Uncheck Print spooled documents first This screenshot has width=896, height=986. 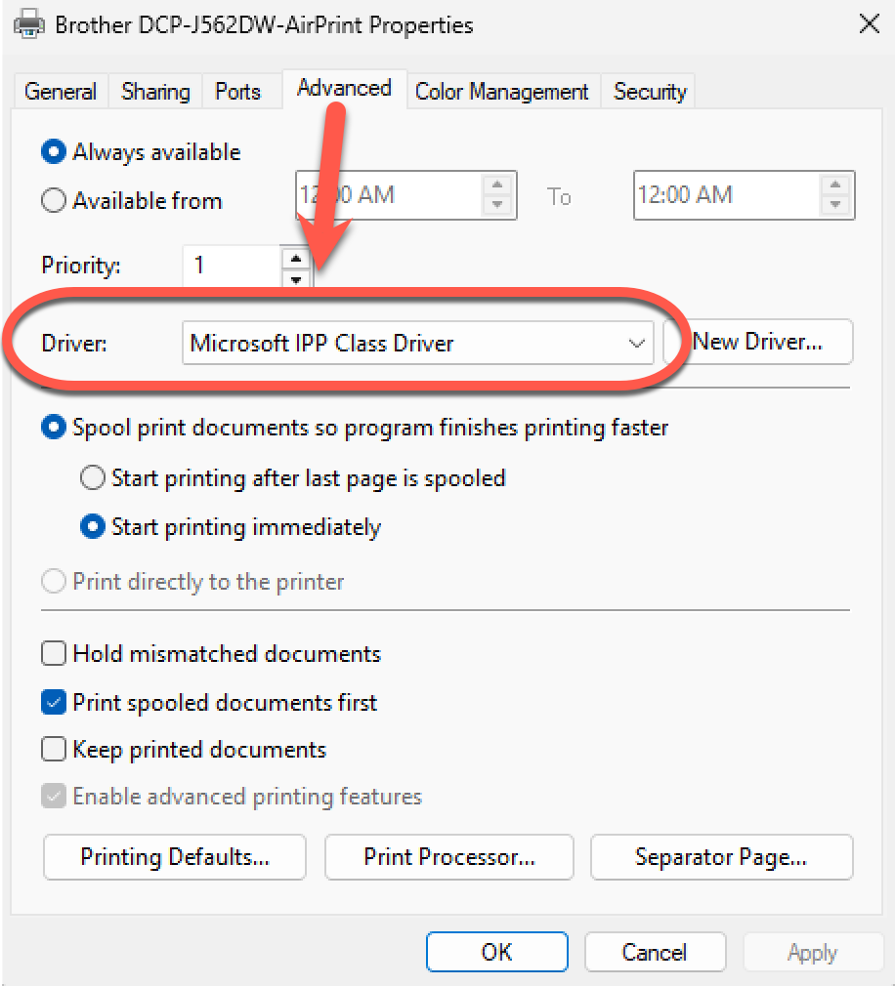(x=53, y=703)
